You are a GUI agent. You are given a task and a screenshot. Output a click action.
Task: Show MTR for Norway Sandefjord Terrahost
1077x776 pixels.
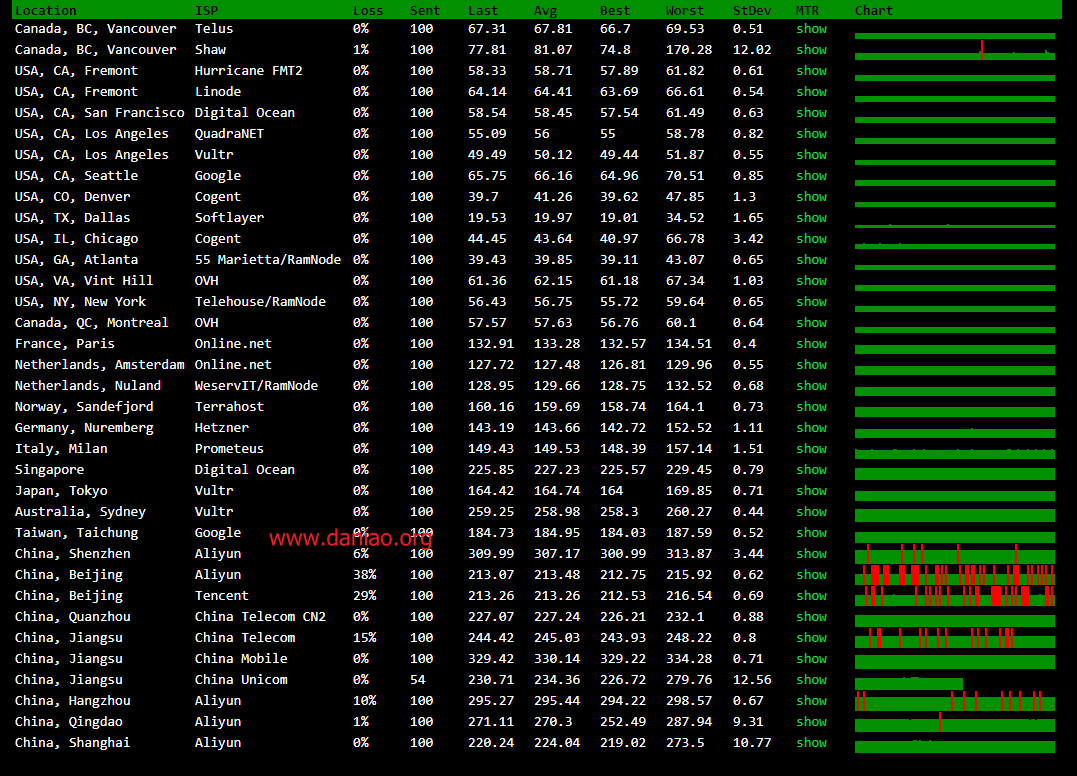coord(811,407)
